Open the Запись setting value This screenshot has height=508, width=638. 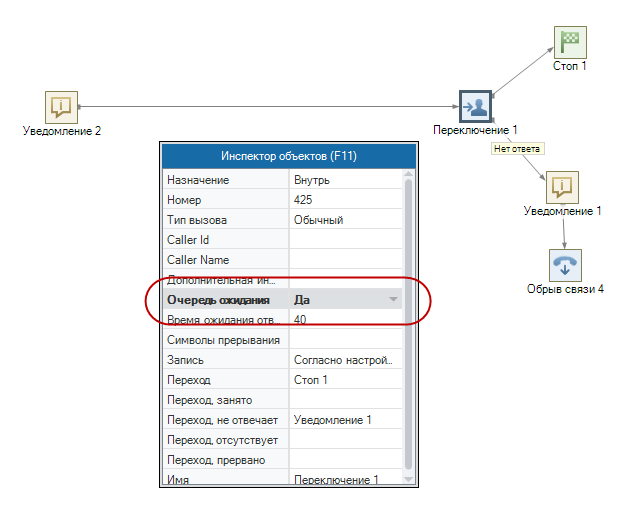click(345, 360)
